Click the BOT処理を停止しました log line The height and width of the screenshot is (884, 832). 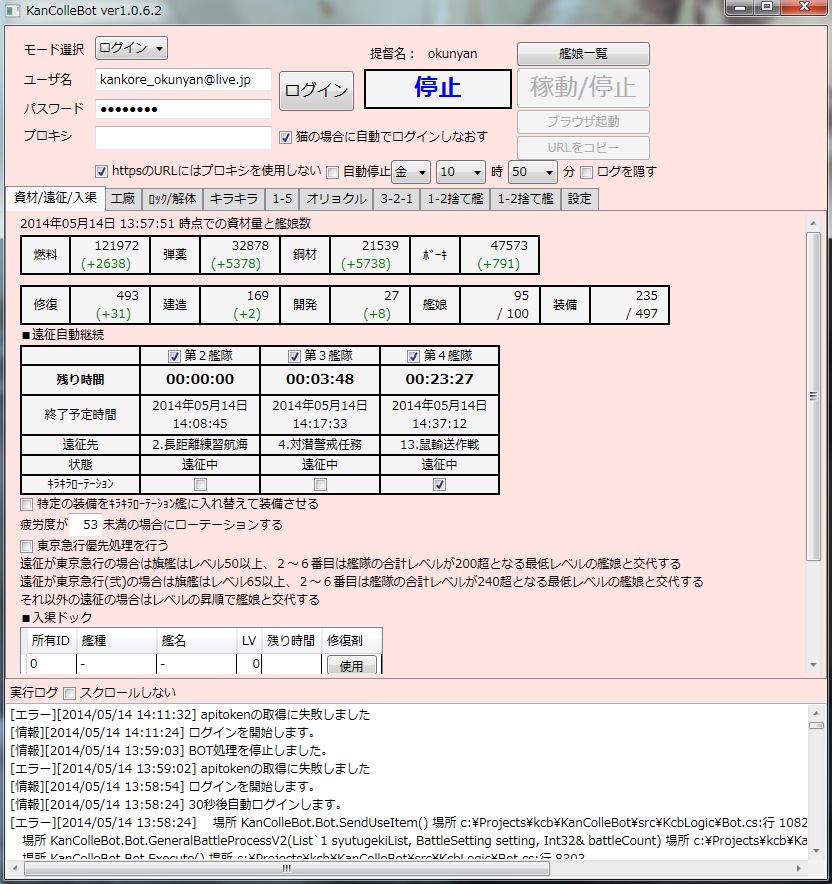click(x=169, y=751)
